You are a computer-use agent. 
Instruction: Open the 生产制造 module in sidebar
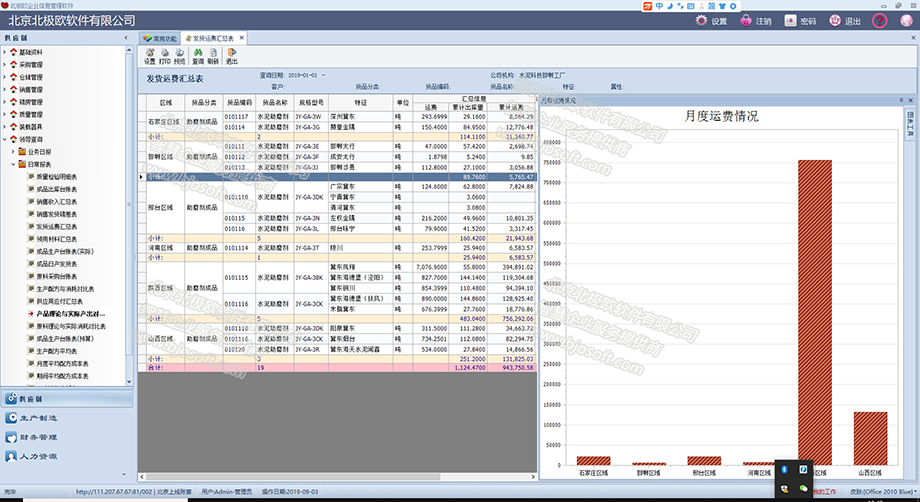(32, 418)
